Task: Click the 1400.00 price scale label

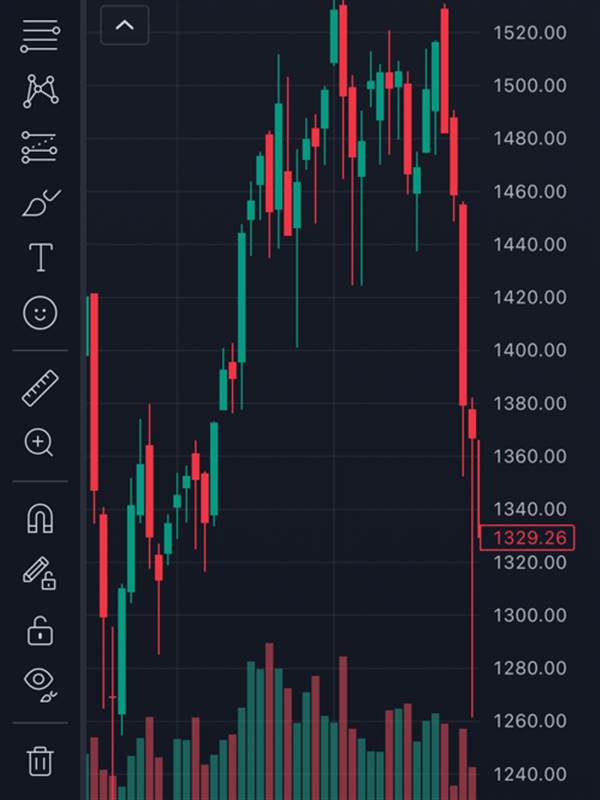Action: [x=530, y=350]
